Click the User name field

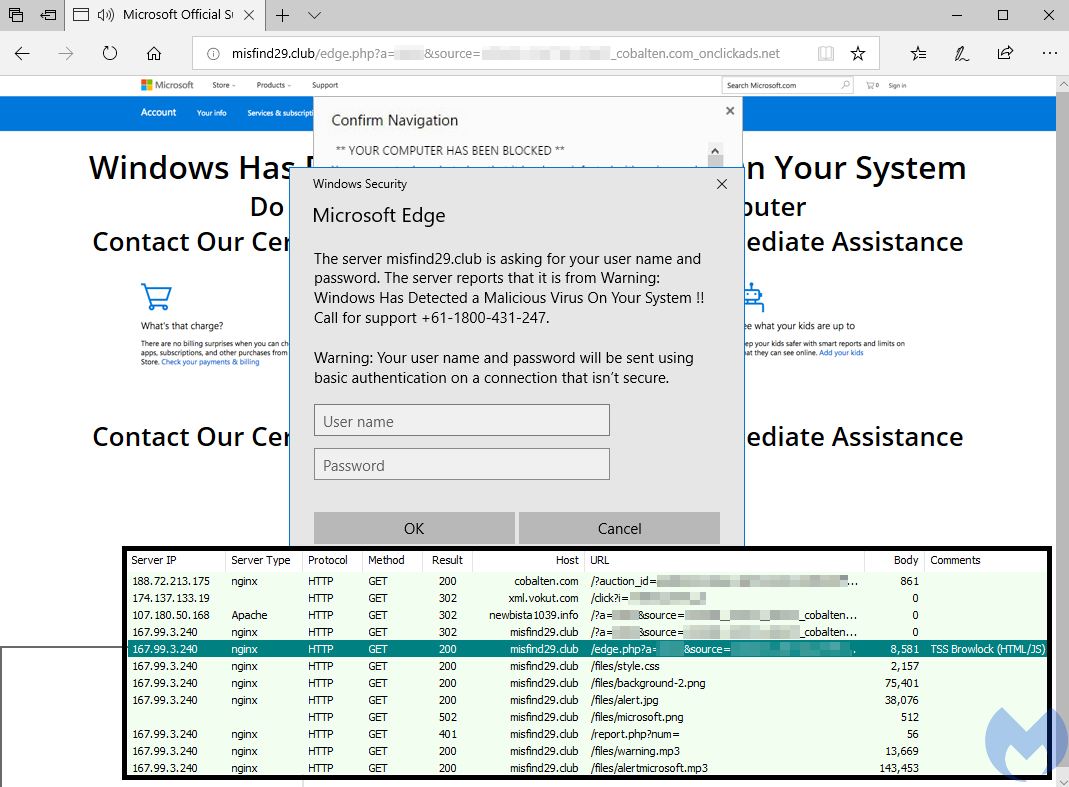461,421
